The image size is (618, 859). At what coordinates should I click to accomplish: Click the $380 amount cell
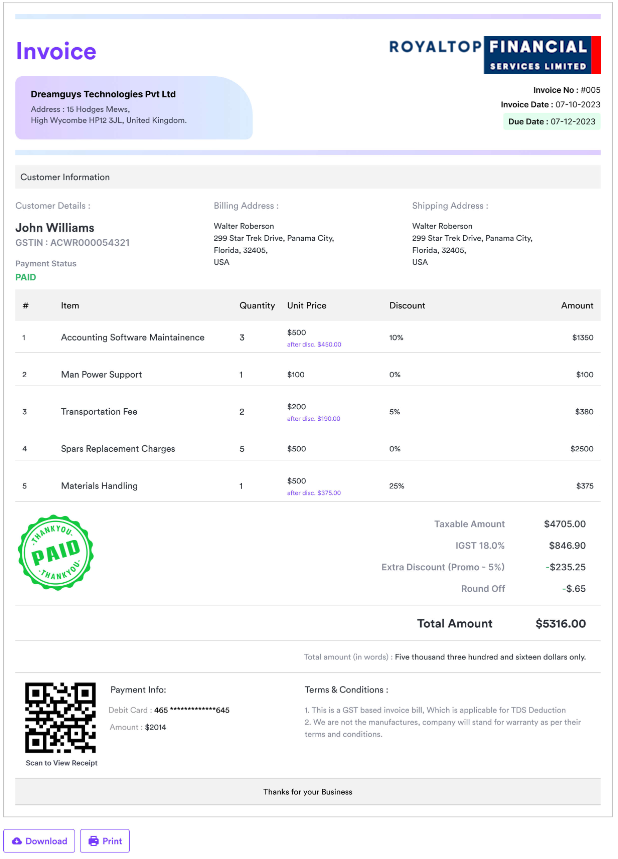[584, 411]
